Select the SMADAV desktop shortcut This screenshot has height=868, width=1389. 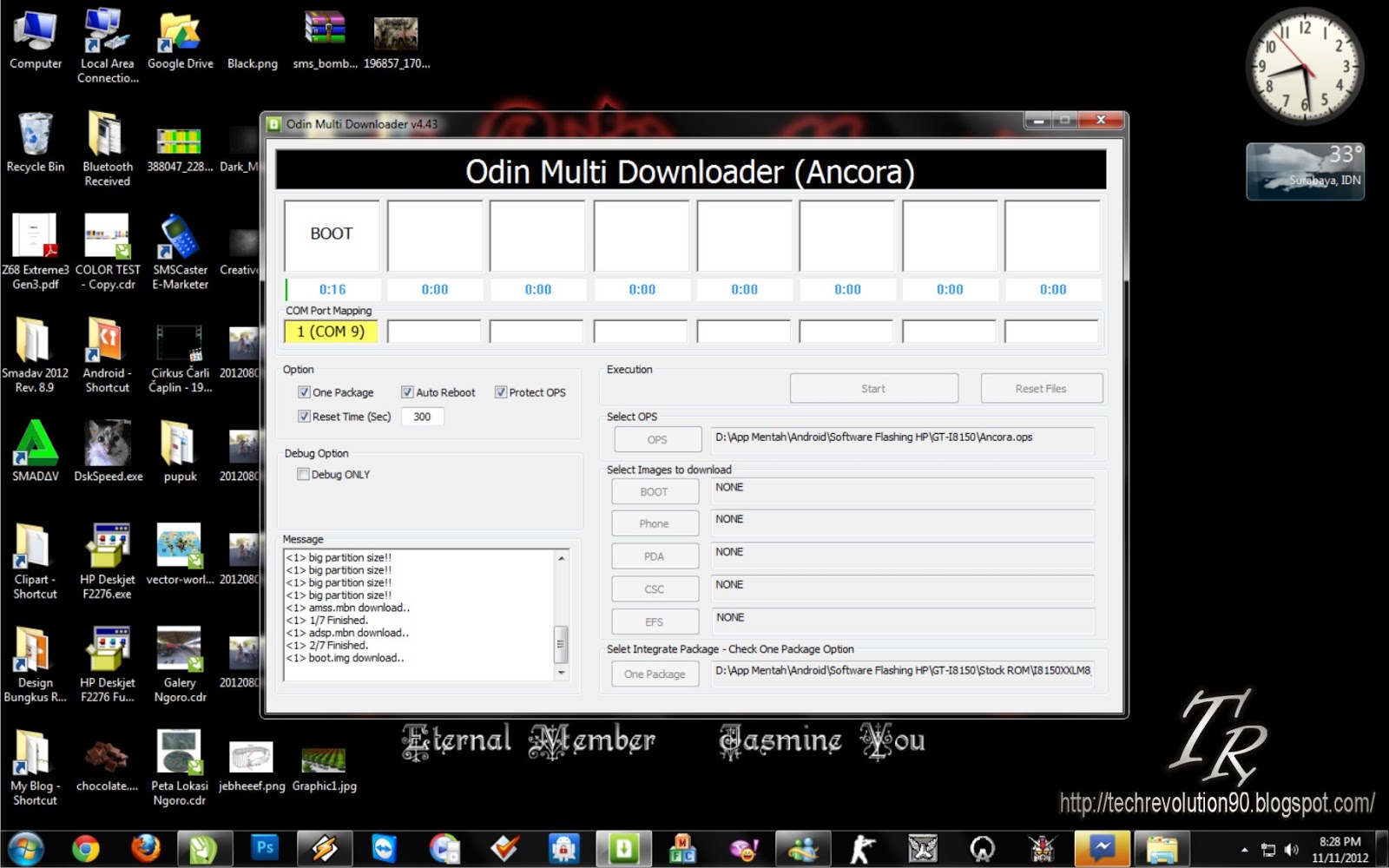36,451
